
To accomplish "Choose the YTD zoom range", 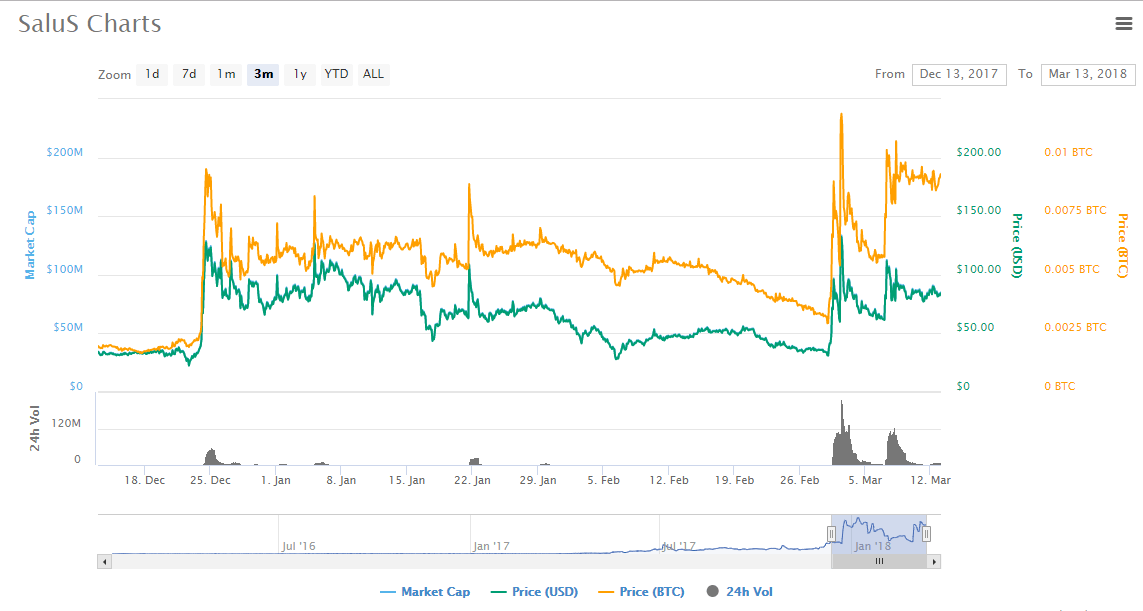I will click(336, 74).
